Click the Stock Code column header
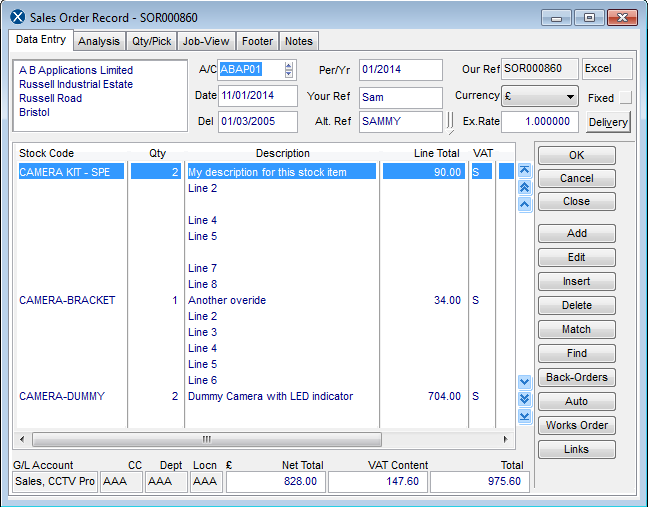Image resolution: width=648 pixels, height=507 pixels. pos(46,153)
